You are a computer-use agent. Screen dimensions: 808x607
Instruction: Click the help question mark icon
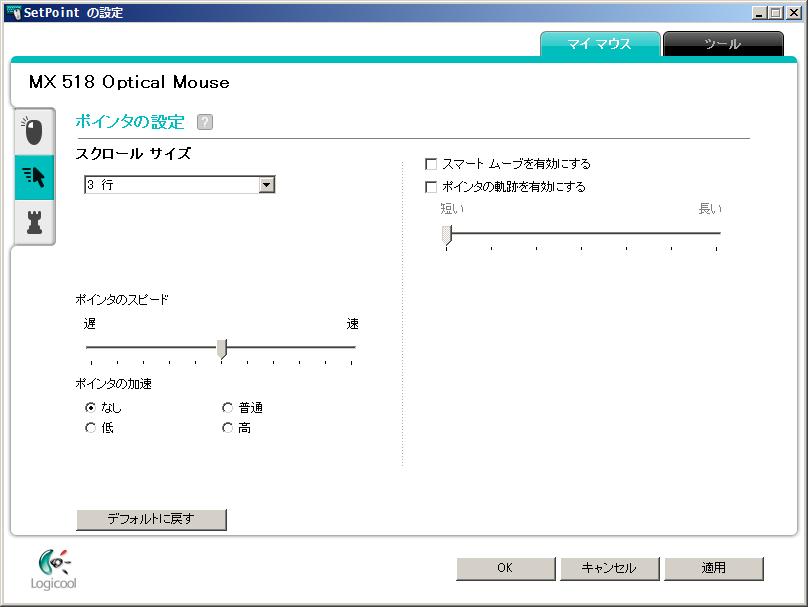[x=205, y=122]
